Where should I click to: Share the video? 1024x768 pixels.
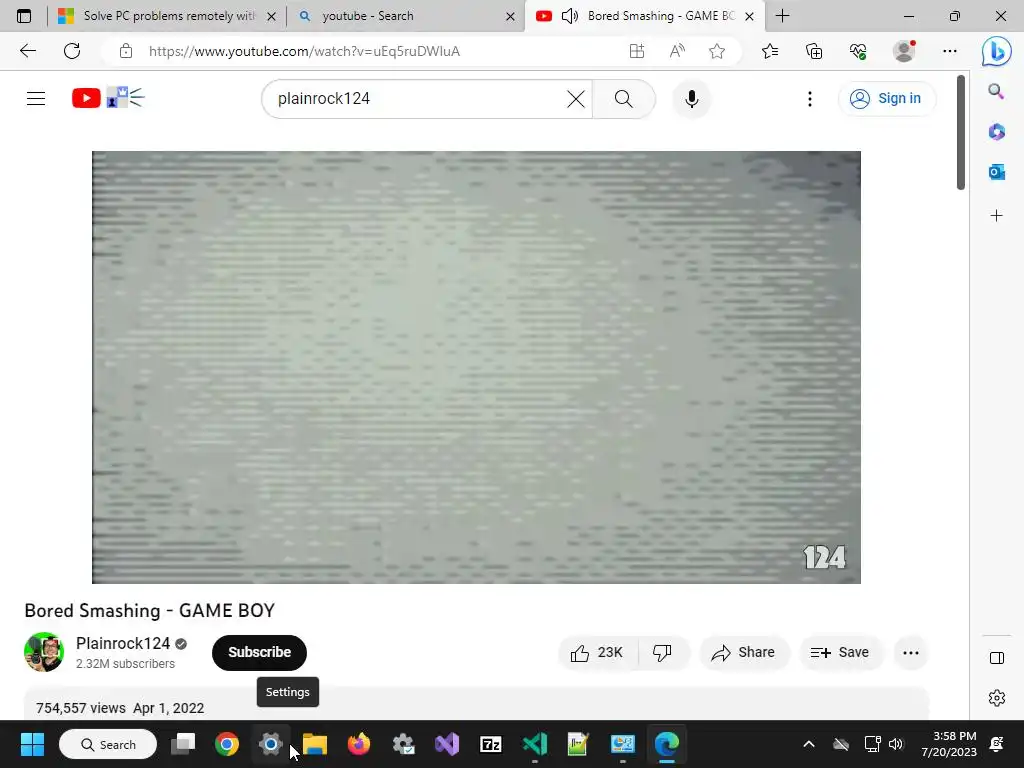pyautogui.click(x=744, y=652)
